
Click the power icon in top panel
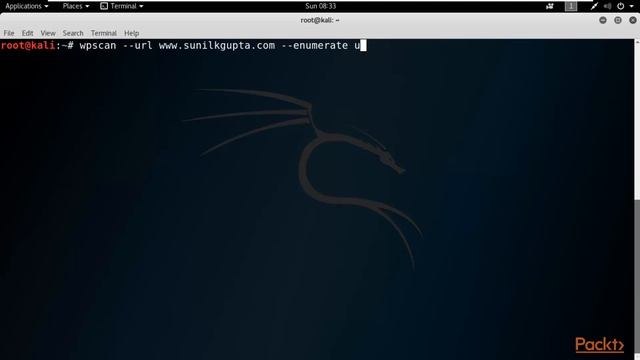(x=620, y=6)
